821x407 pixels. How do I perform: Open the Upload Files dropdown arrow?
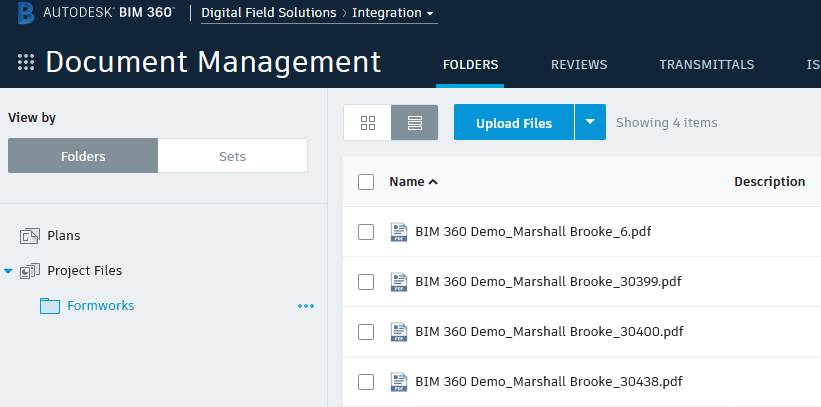pyautogui.click(x=590, y=122)
